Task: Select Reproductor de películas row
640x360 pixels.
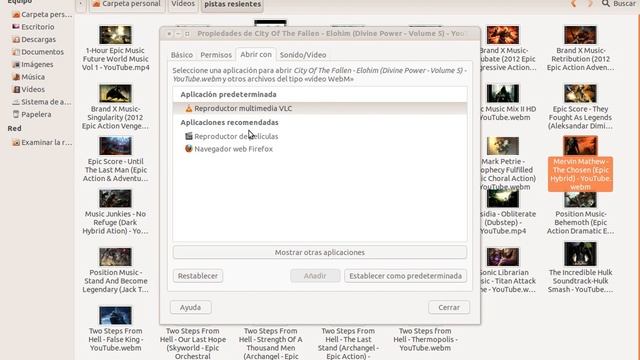Action: pyautogui.click(x=320, y=136)
